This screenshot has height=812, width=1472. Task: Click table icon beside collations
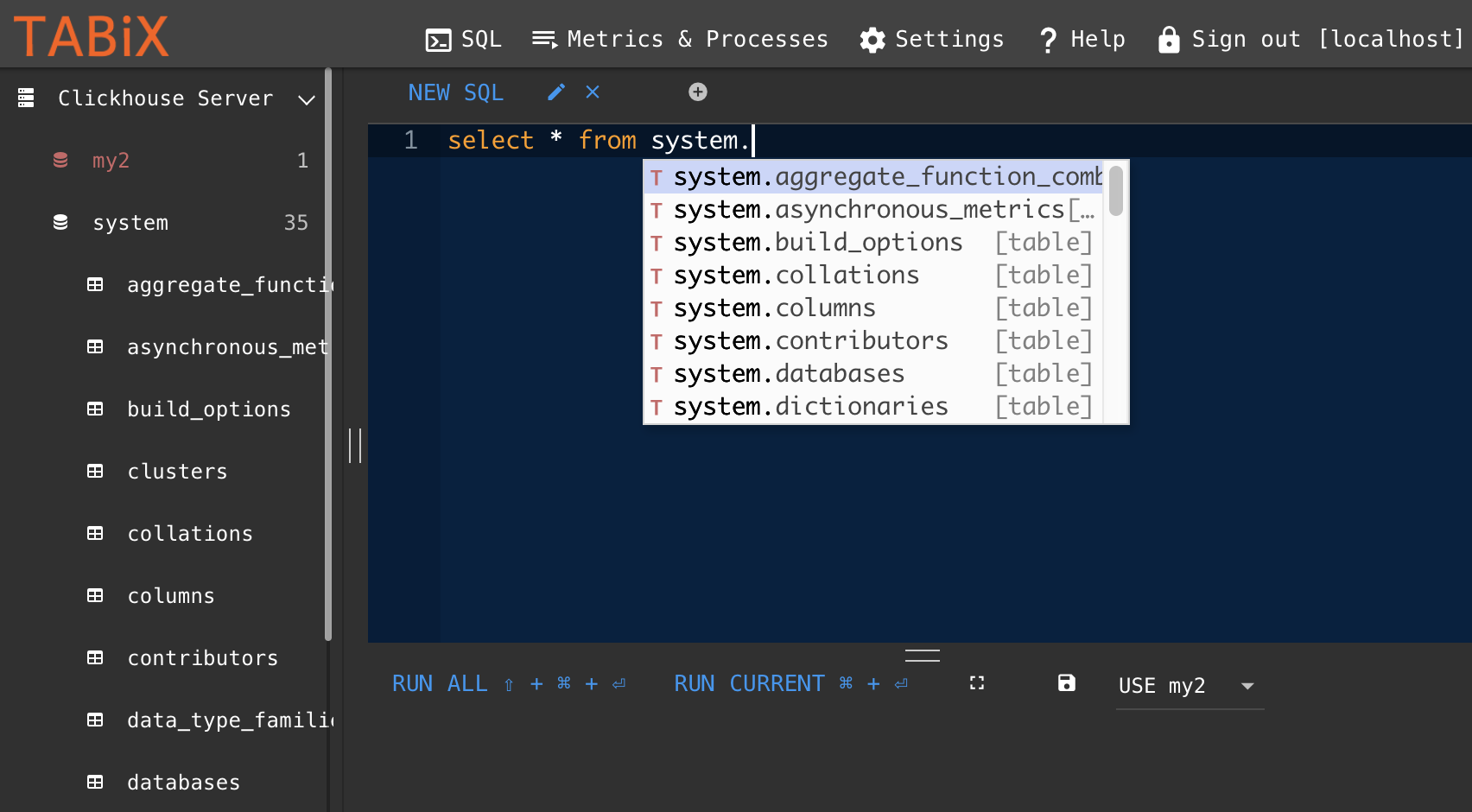coord(95,533)
